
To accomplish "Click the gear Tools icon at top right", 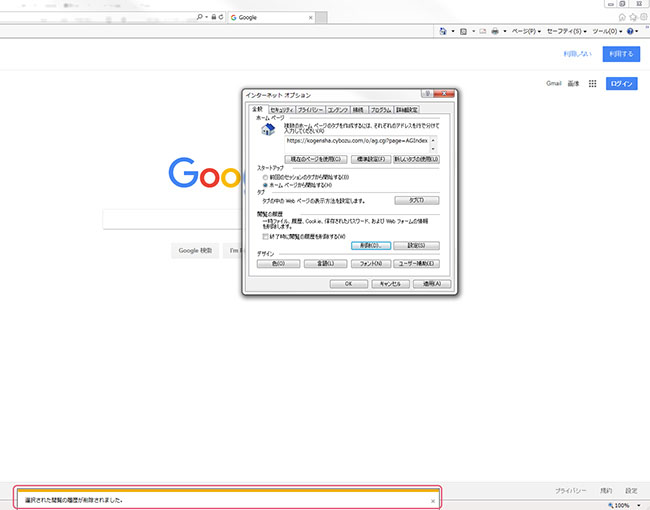I will (644, 17).
